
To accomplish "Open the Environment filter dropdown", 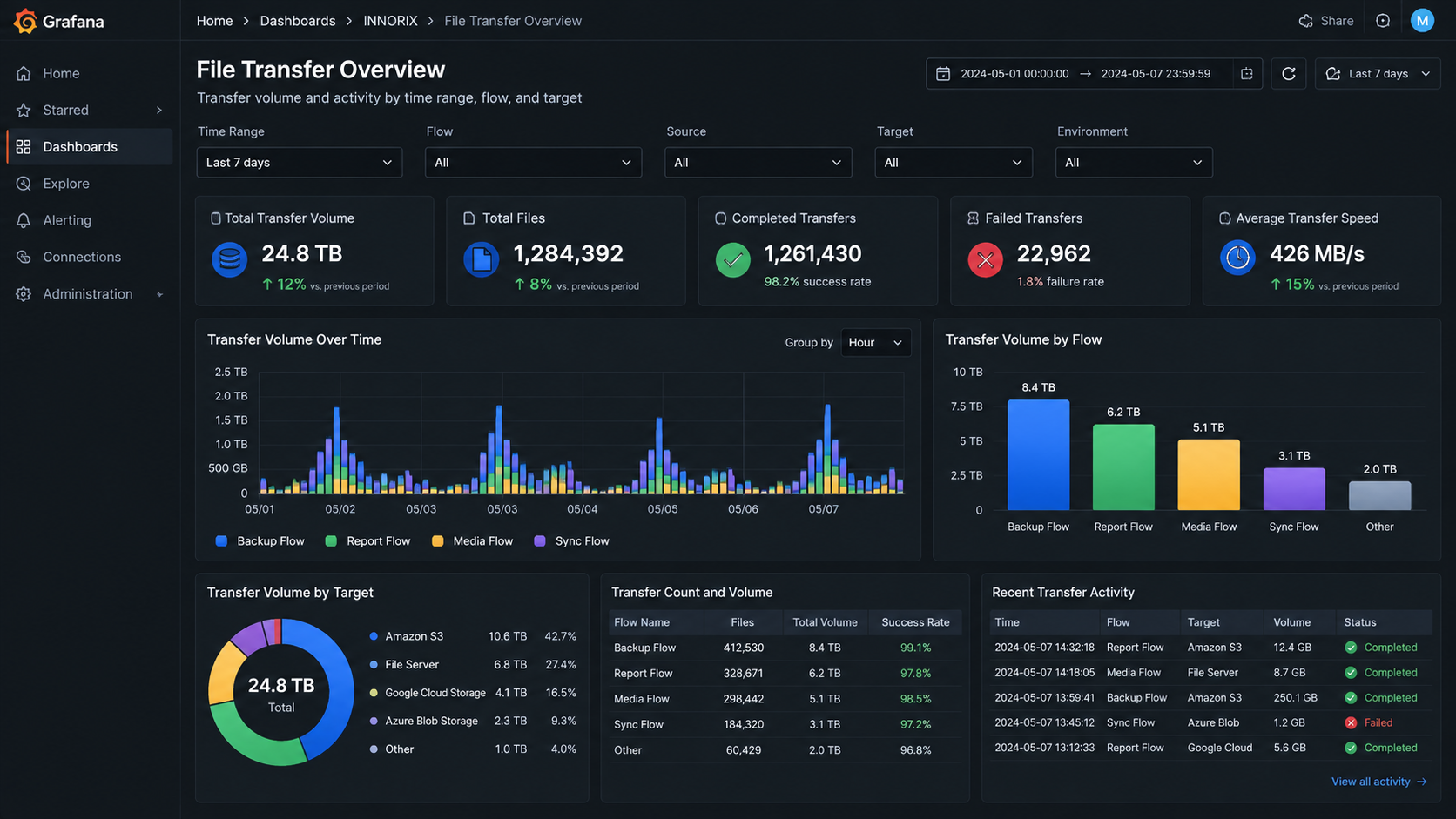I will coord(1134,163).
